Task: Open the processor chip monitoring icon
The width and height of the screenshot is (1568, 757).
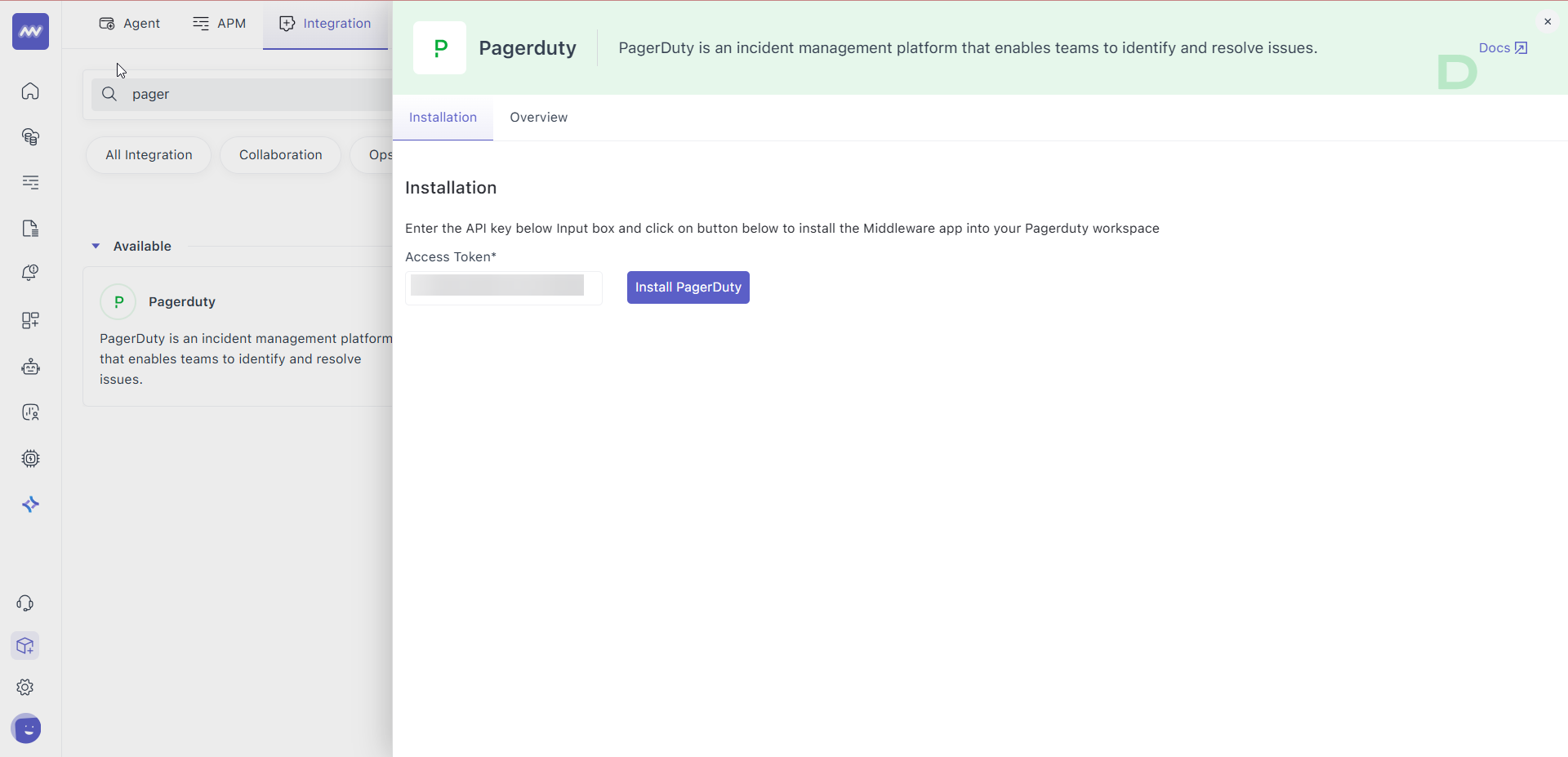Action: tap(30, 459)
